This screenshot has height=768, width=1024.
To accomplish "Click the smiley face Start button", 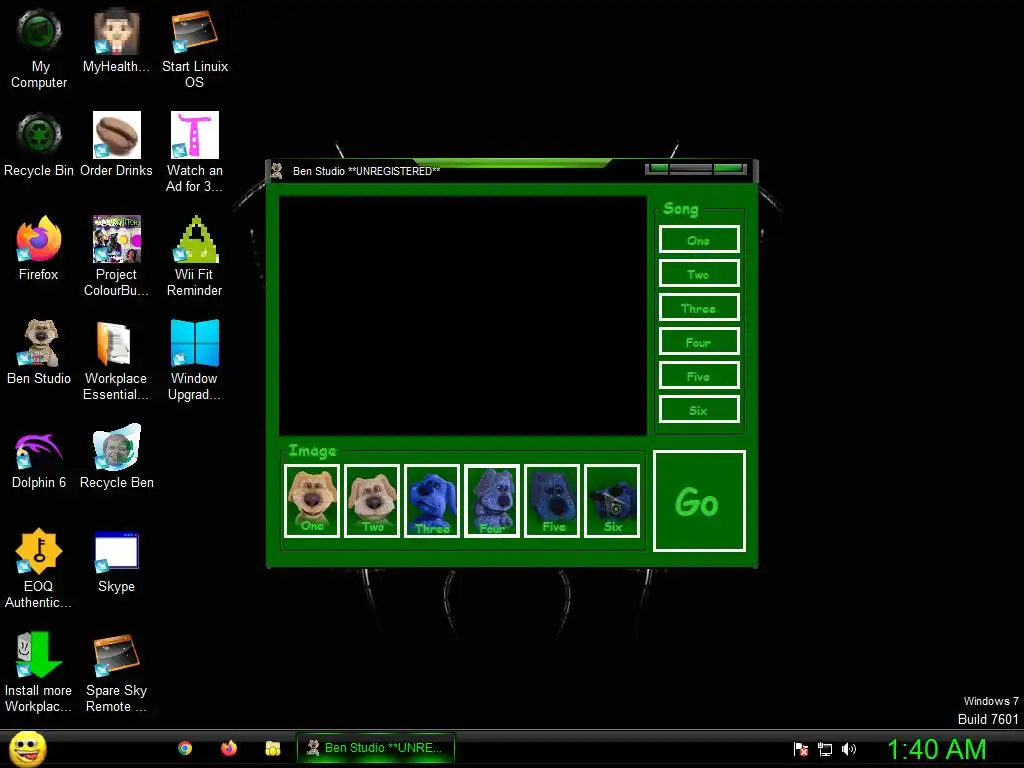I will [x=28, y=748].
